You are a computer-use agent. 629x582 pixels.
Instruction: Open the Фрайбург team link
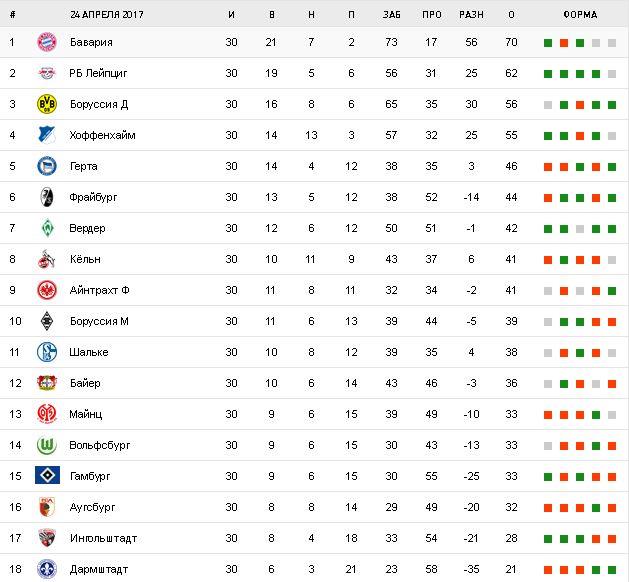93,197
